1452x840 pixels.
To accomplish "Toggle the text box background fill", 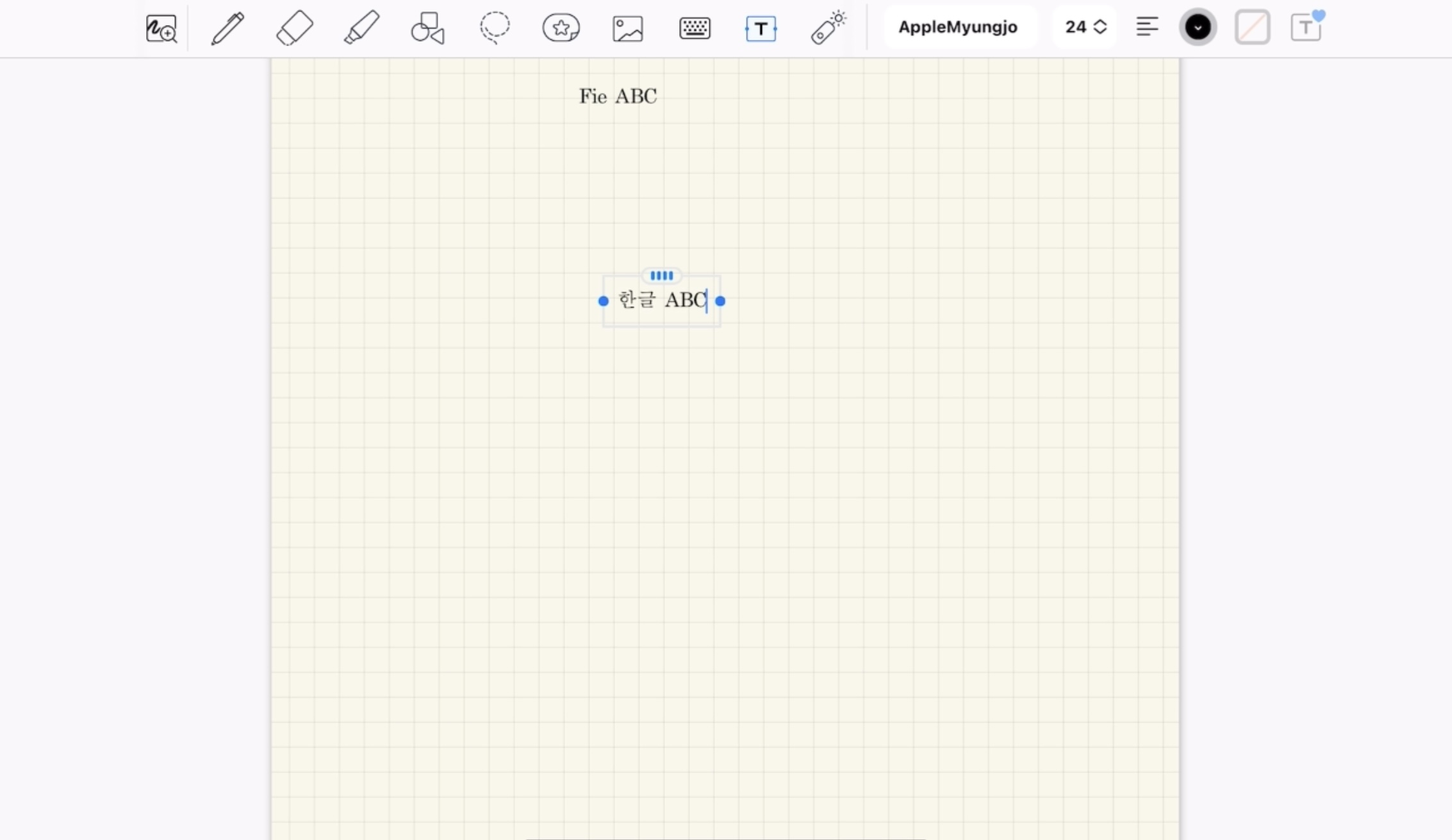I will click(1252, 27).
